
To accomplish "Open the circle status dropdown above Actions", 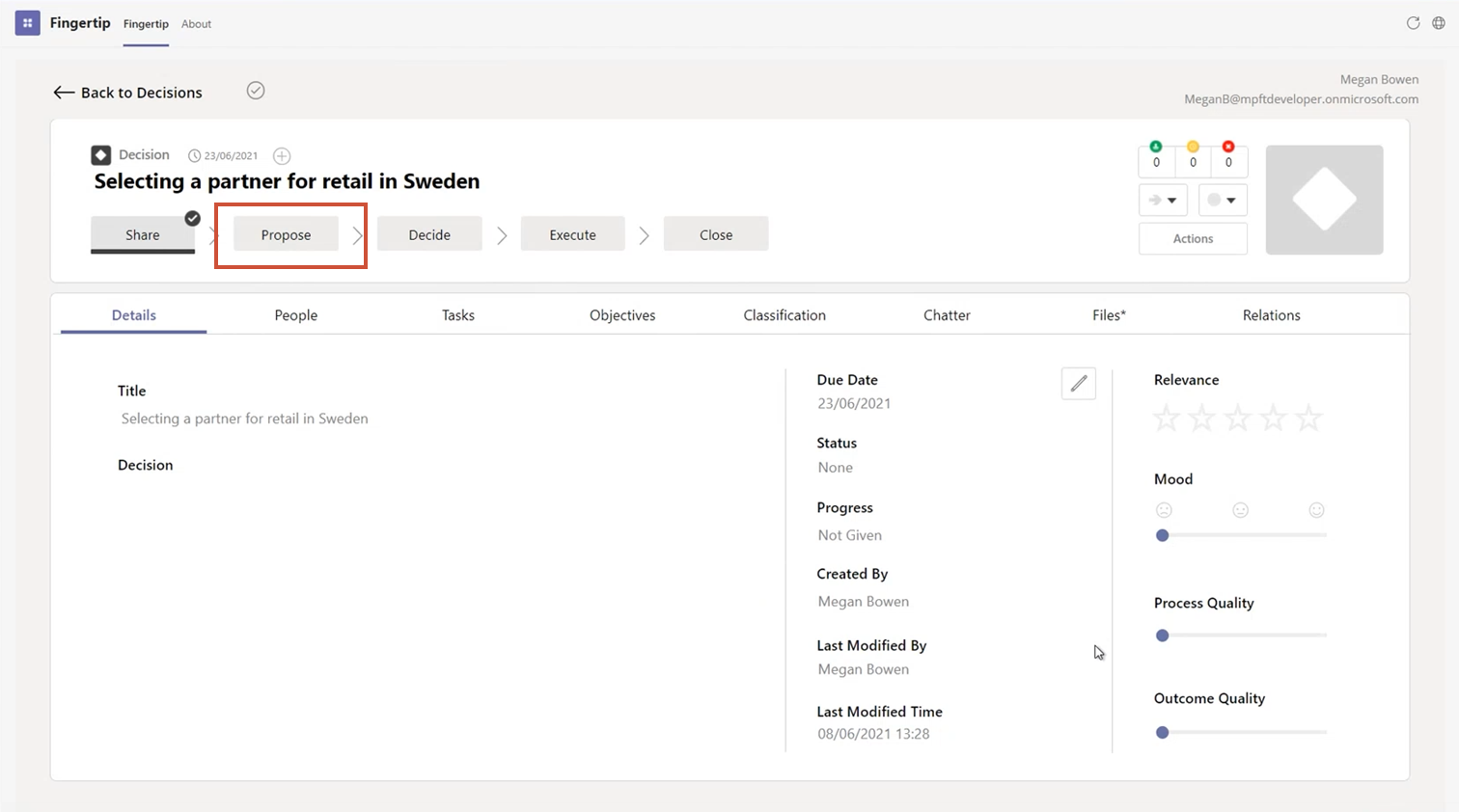I will coord(1223,200).
